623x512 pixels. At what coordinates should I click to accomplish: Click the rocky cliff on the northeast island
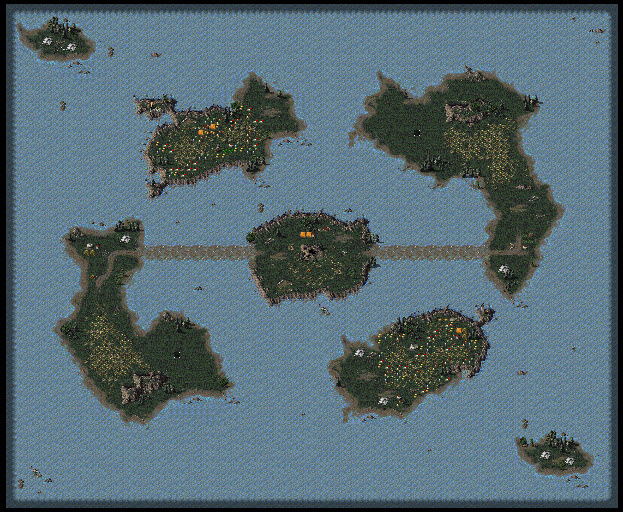pyautogui.click(x=462, y=112)
